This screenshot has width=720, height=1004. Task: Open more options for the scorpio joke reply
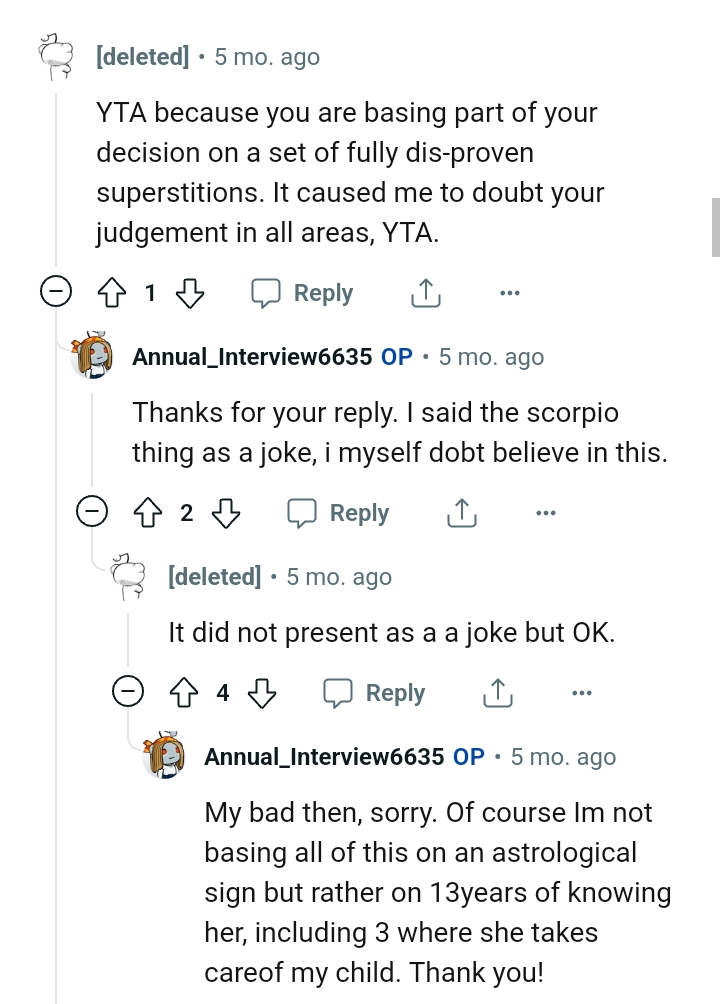(x=546, y=513)
